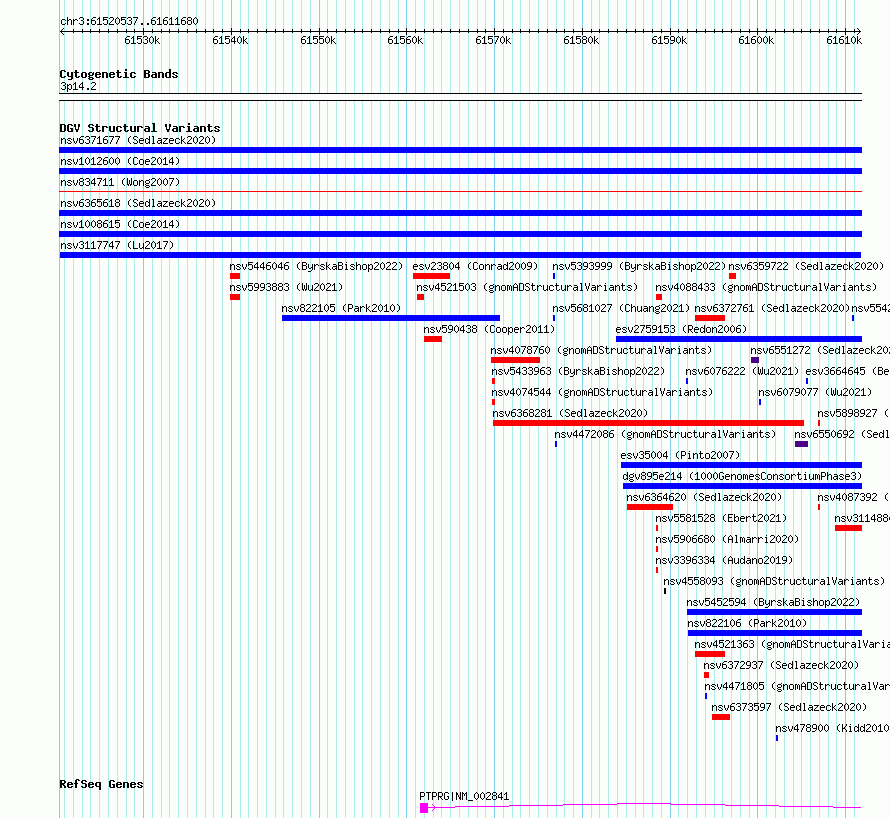This screenshot has height=818, width=890.
Task: Open variant nsv1012600 (Coe2014) label
Action: tap(120, 161)
